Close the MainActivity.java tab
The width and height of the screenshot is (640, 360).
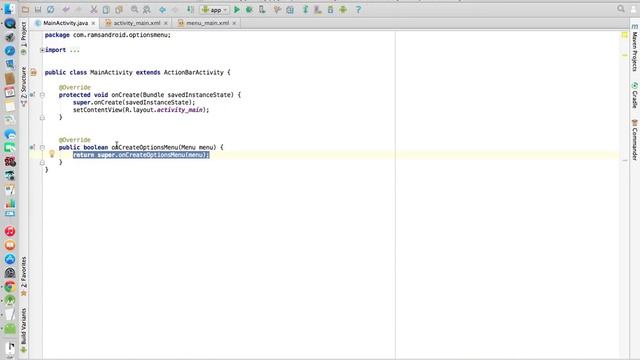[x=93, y=23]
